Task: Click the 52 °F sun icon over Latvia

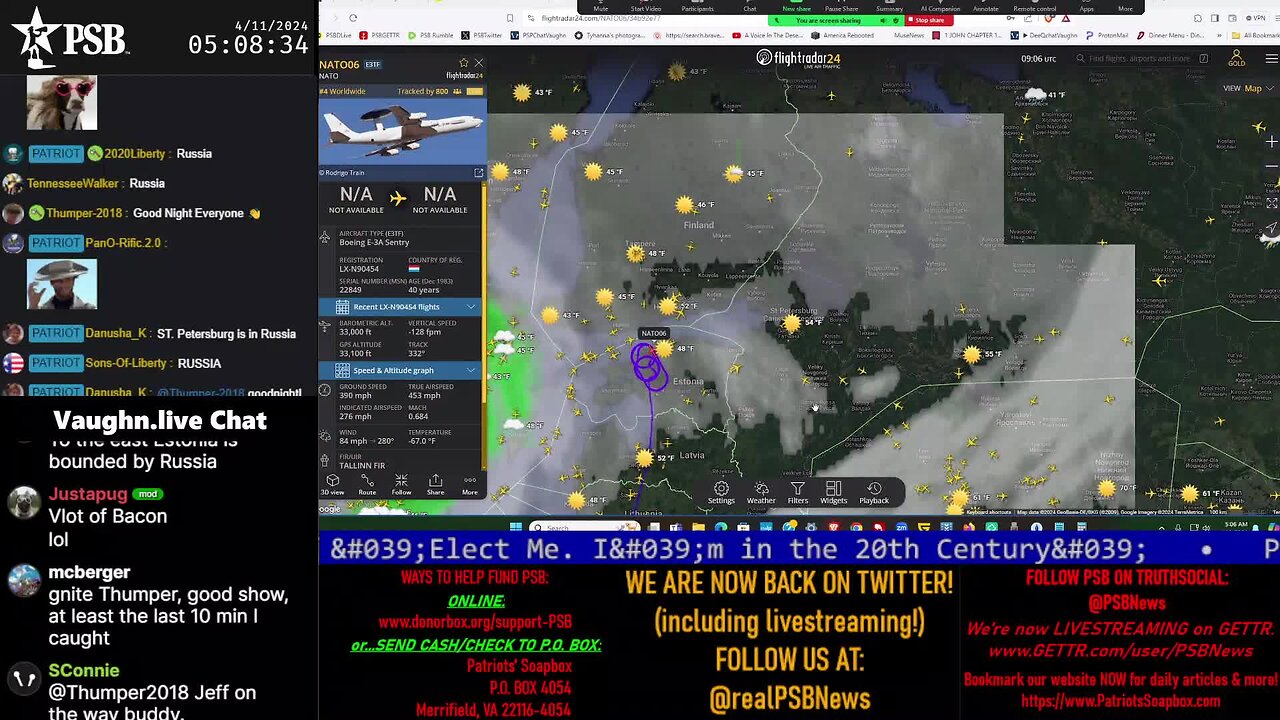Action: [x=644, y=458]
